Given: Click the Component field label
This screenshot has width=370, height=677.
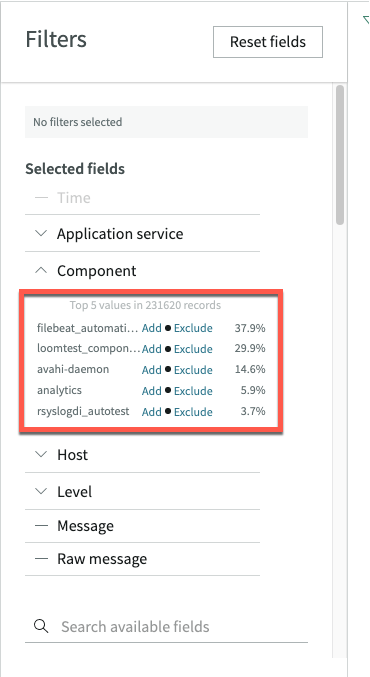Looking at the screenshot, I should tap(97, 271).
